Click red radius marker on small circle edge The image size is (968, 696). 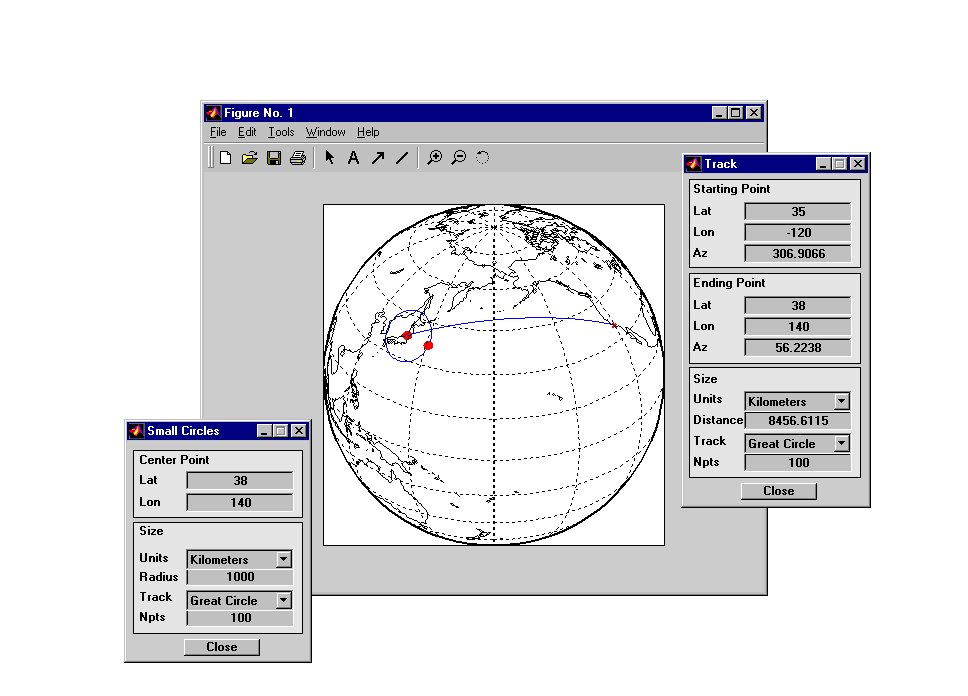point(428,345)
